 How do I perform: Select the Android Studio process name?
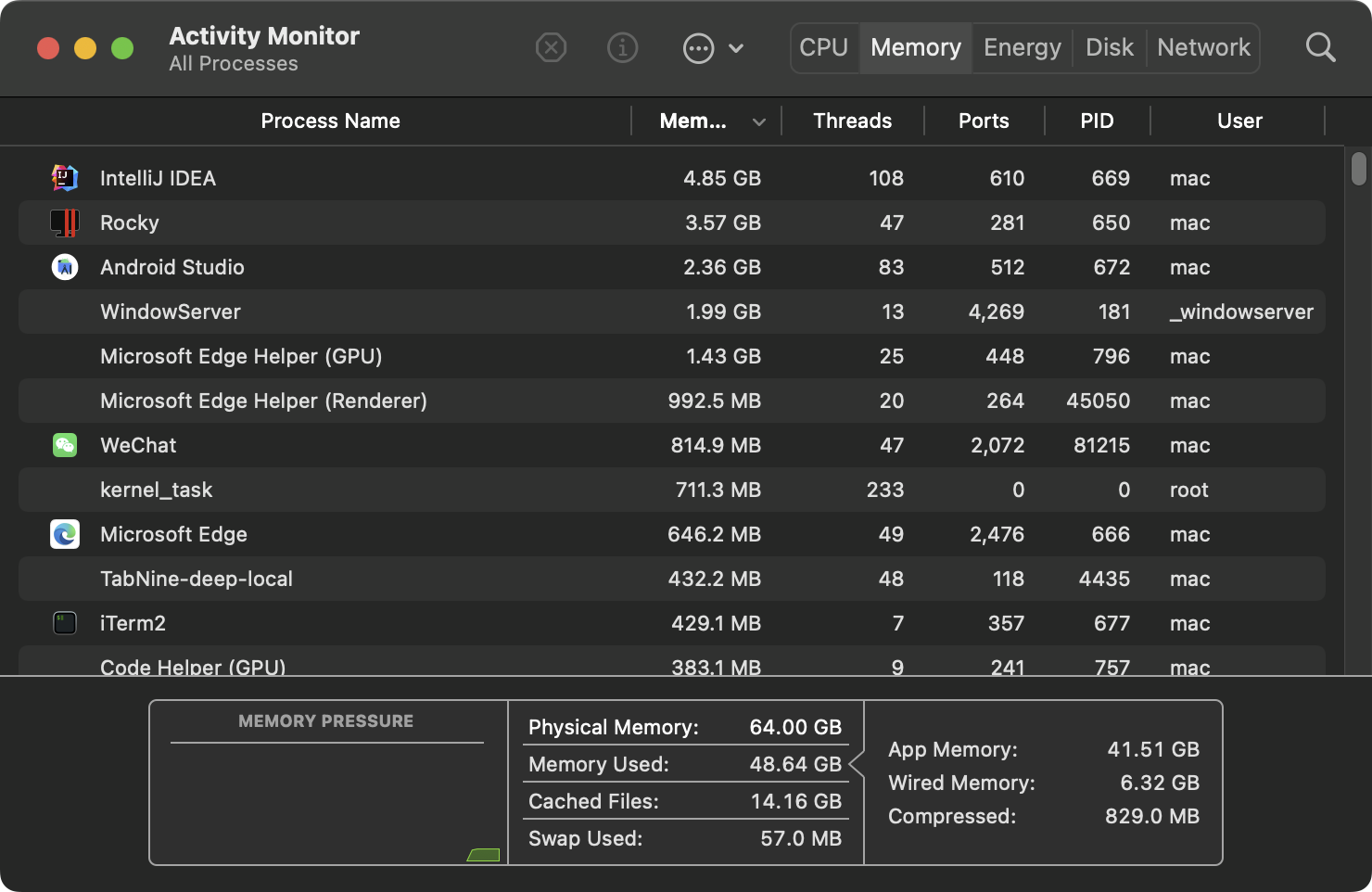point(172,267)
